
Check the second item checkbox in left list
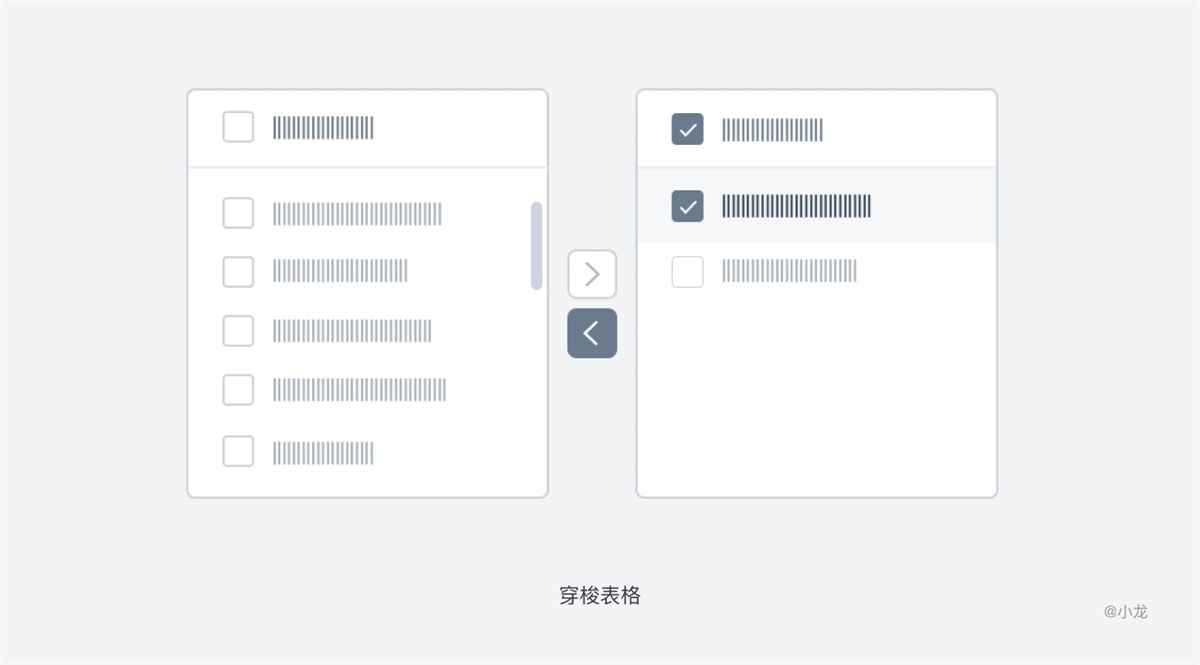(x=238, y=272)
